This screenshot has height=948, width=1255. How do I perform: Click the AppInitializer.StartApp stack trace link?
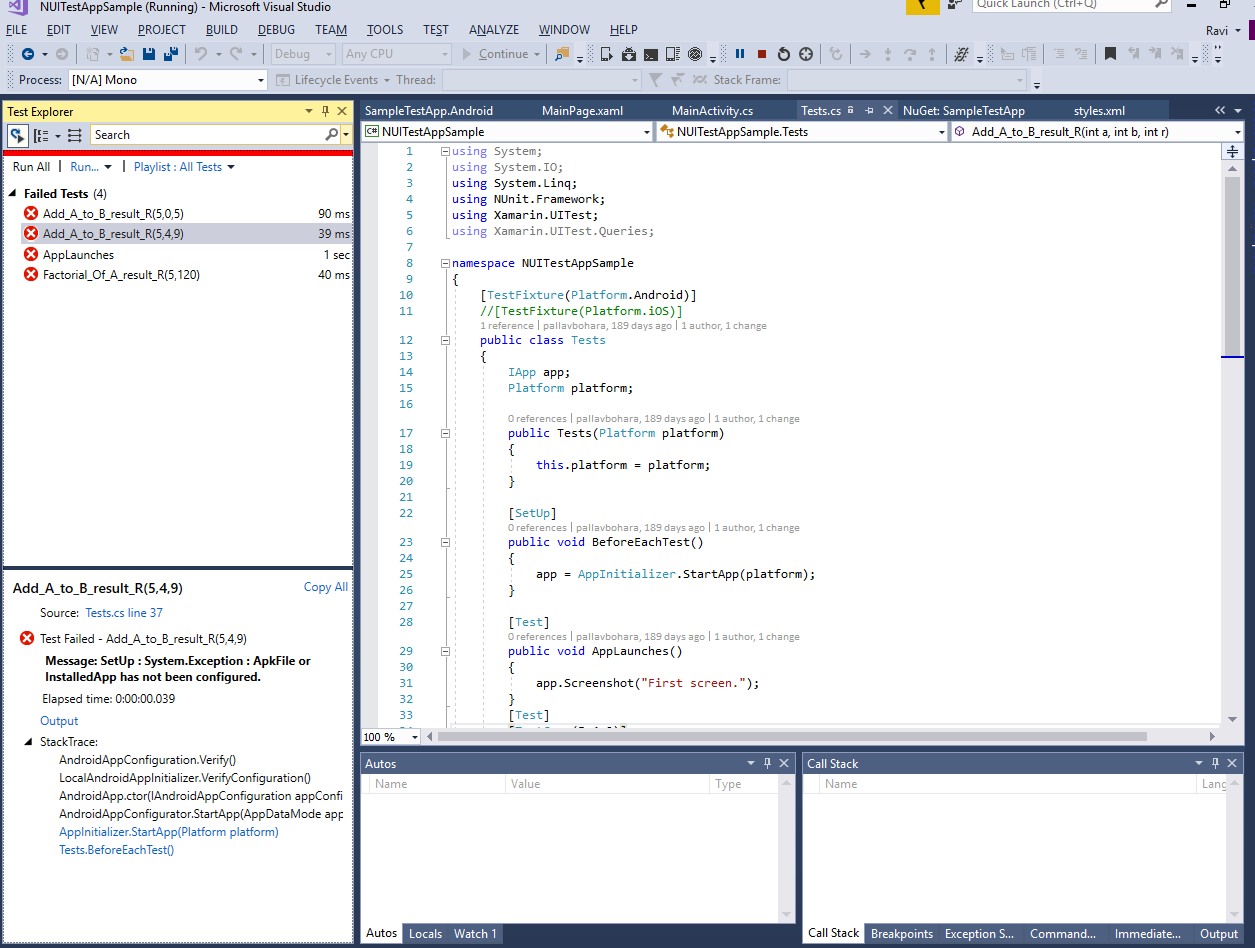(x=169, y=832)
